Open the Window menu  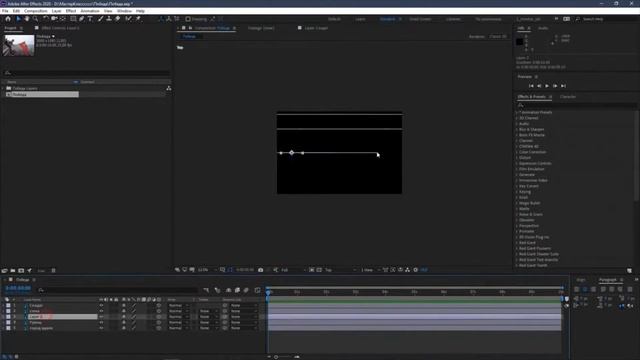[x=124, y=11]
